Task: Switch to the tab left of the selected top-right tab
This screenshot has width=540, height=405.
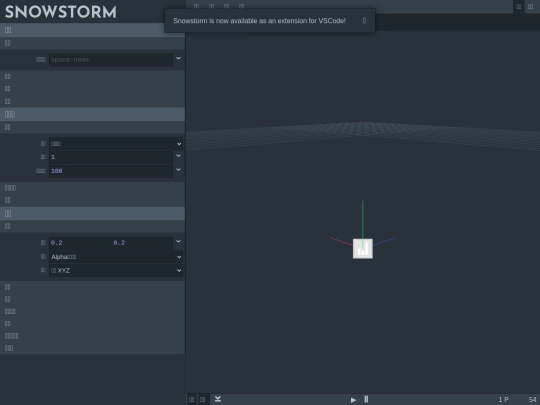Action: pos(519,7)
